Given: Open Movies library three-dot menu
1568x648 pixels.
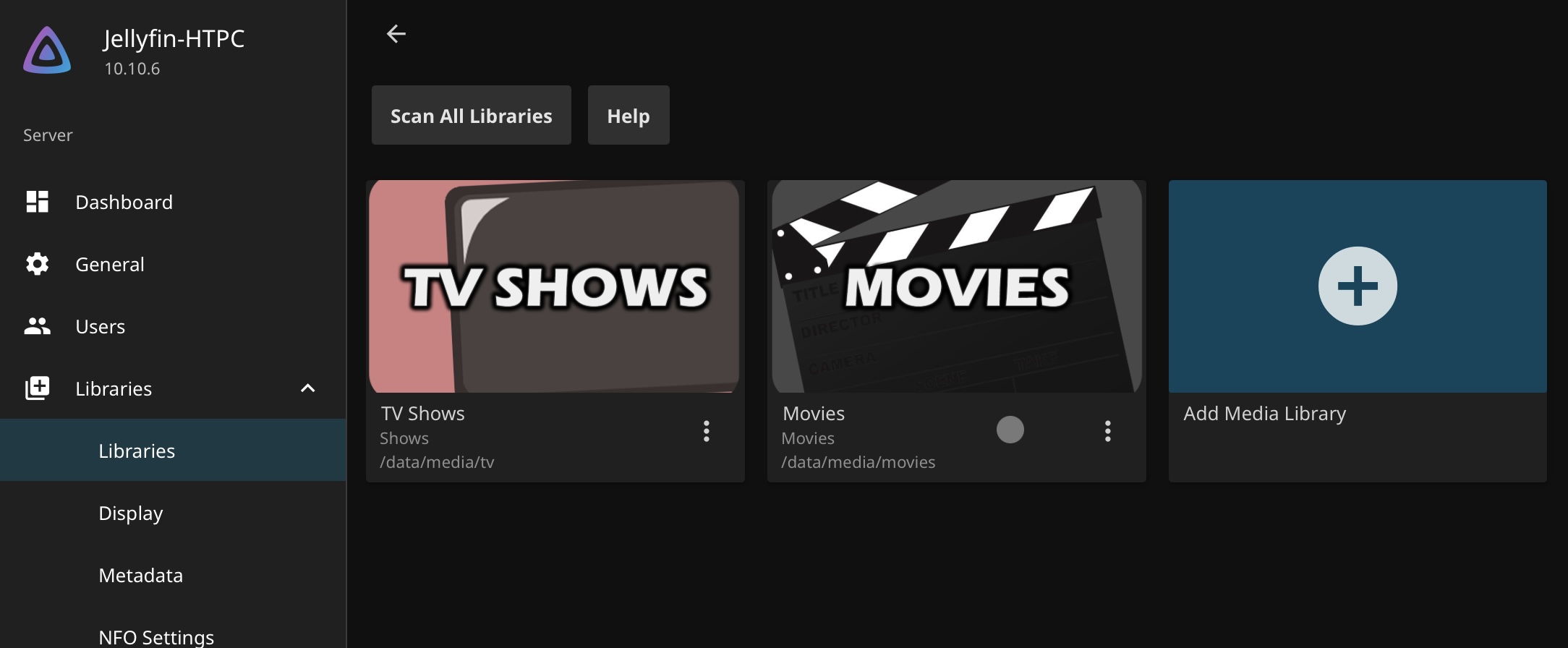Looking at the screenshot, I should point(1107,431).
